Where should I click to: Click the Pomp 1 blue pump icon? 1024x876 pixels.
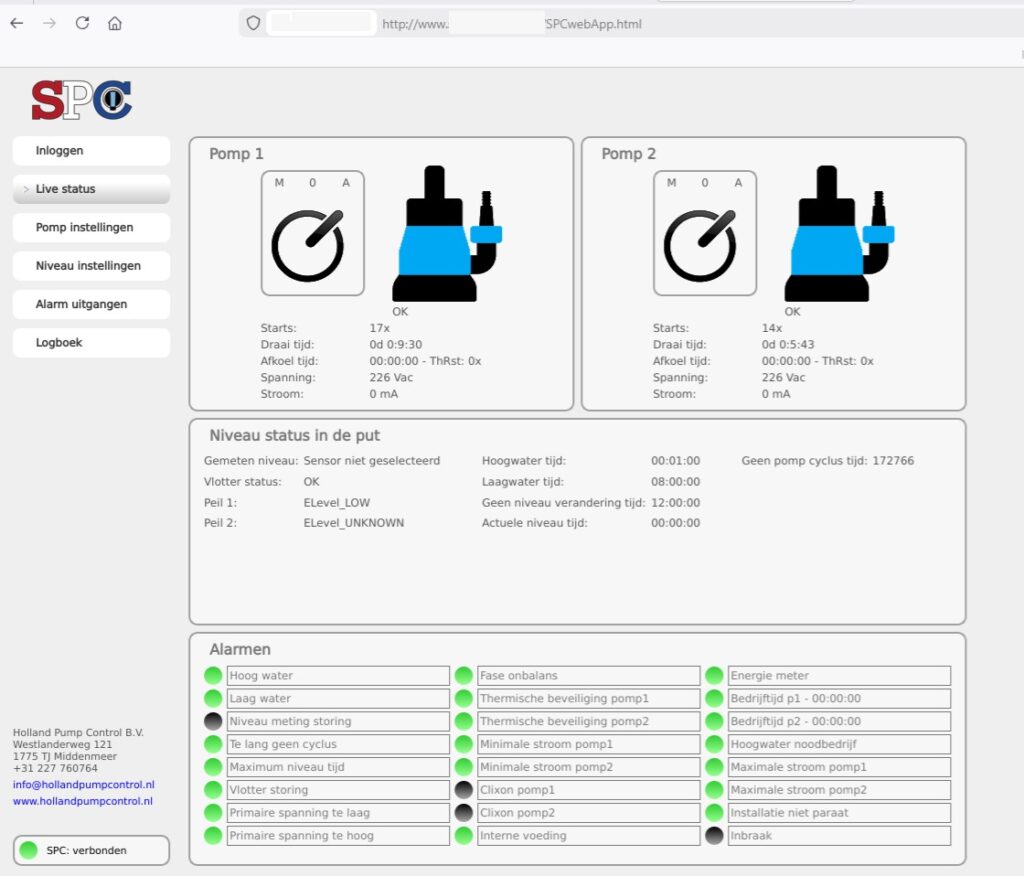(447, 236)
